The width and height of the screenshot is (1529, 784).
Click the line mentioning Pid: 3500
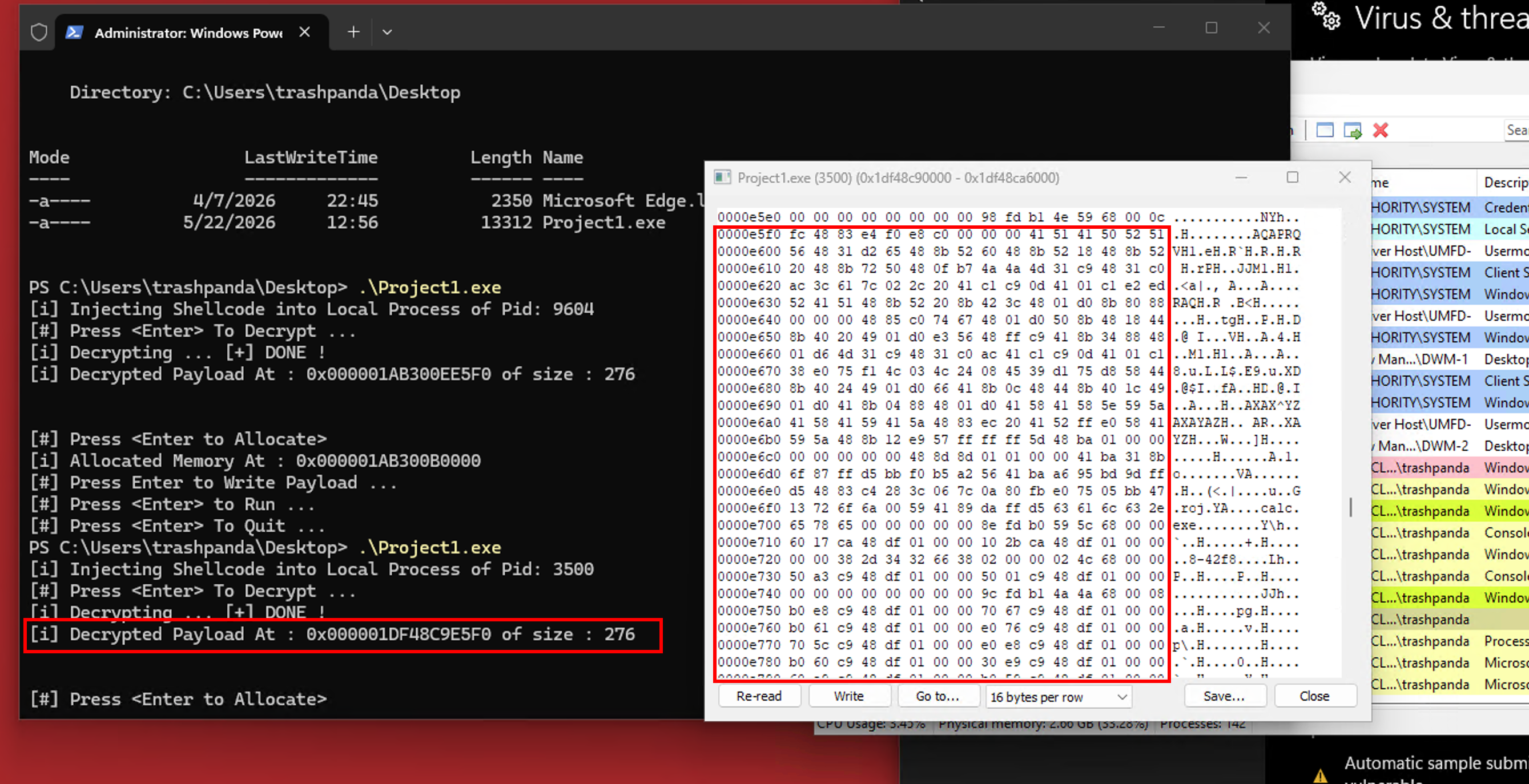pos(312,570)
